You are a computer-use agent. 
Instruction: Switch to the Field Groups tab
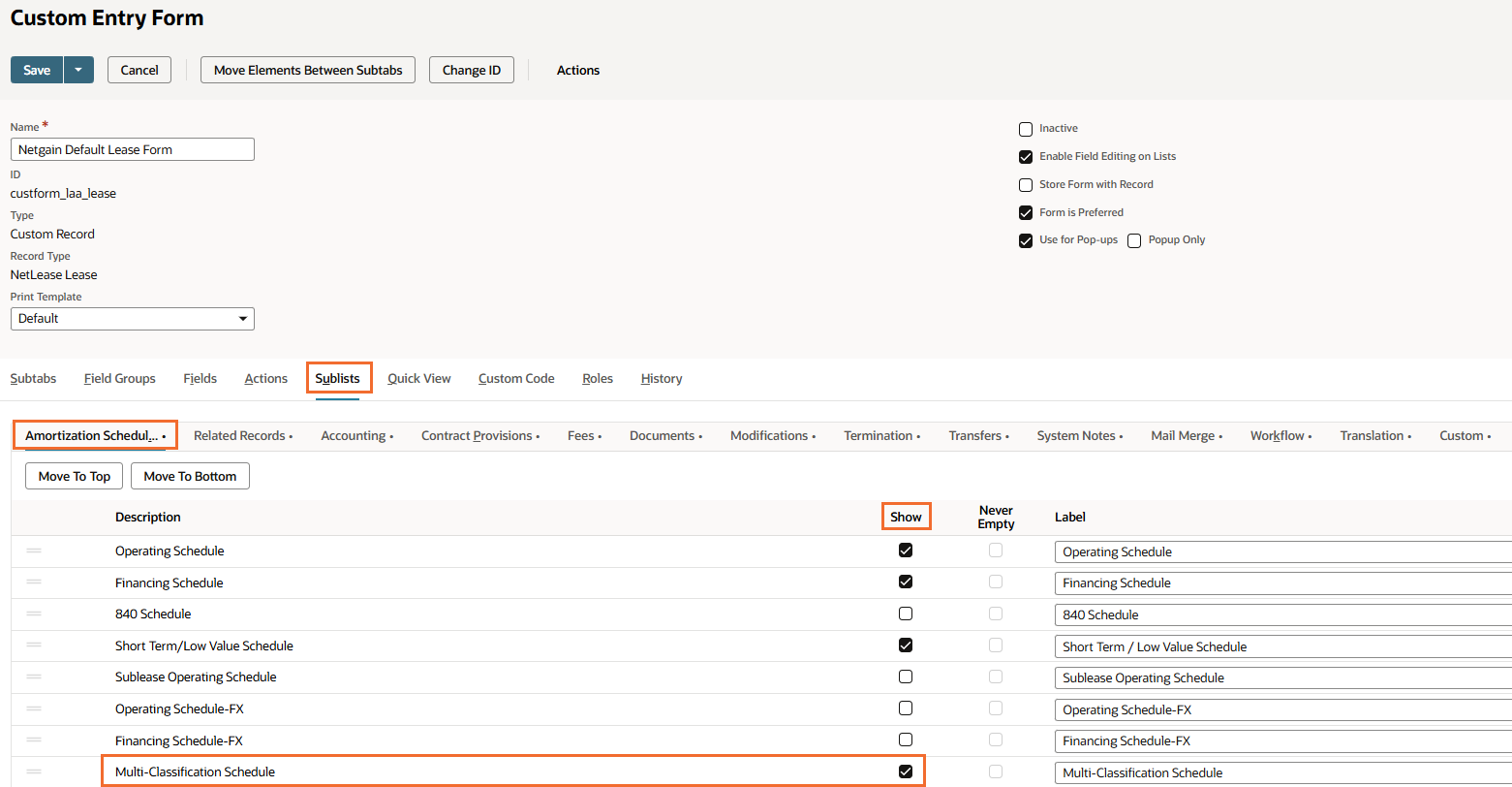pyautogui.click(x=120, y=378)
